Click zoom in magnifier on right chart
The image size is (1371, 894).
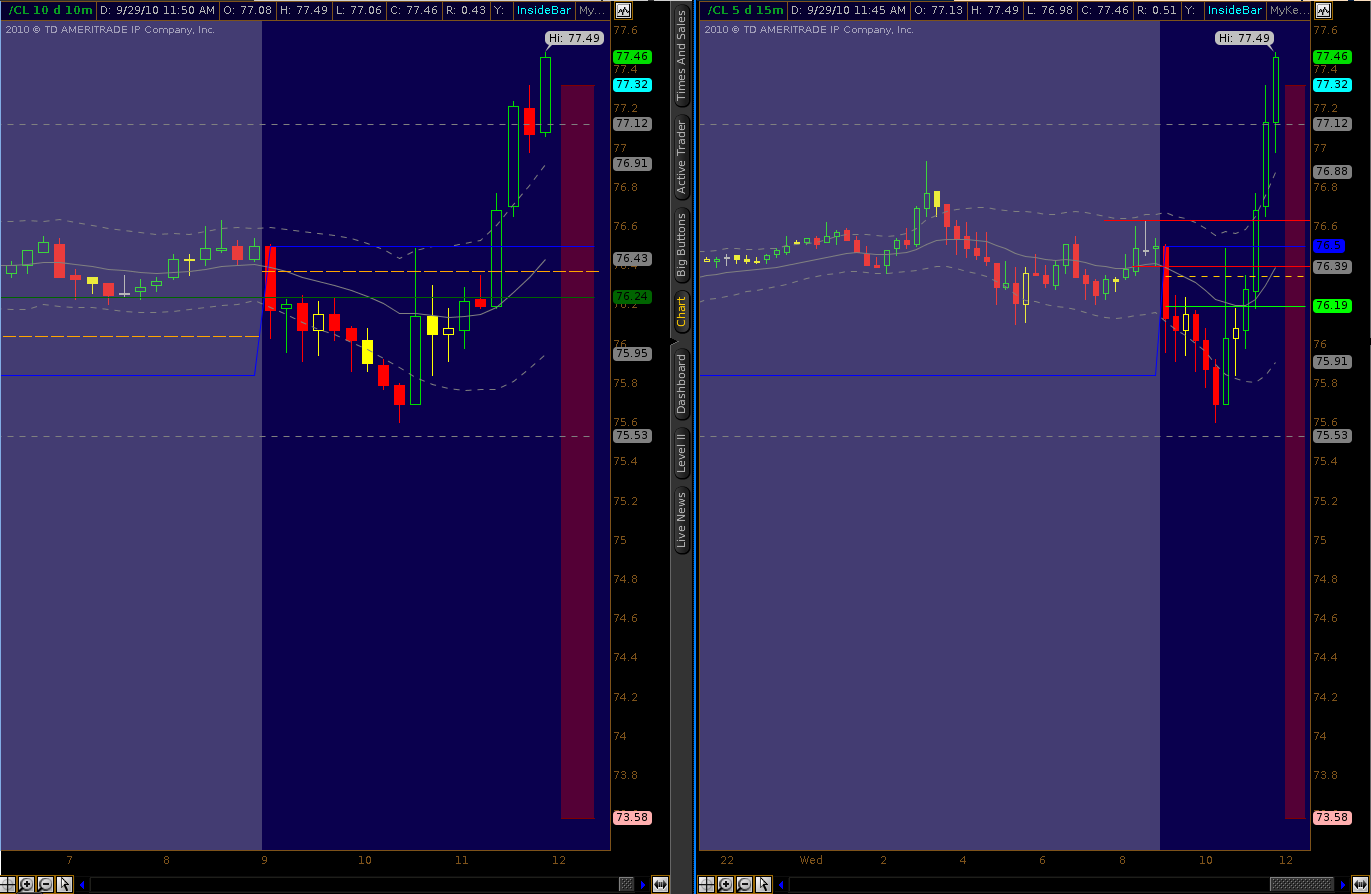pos(726,884)
